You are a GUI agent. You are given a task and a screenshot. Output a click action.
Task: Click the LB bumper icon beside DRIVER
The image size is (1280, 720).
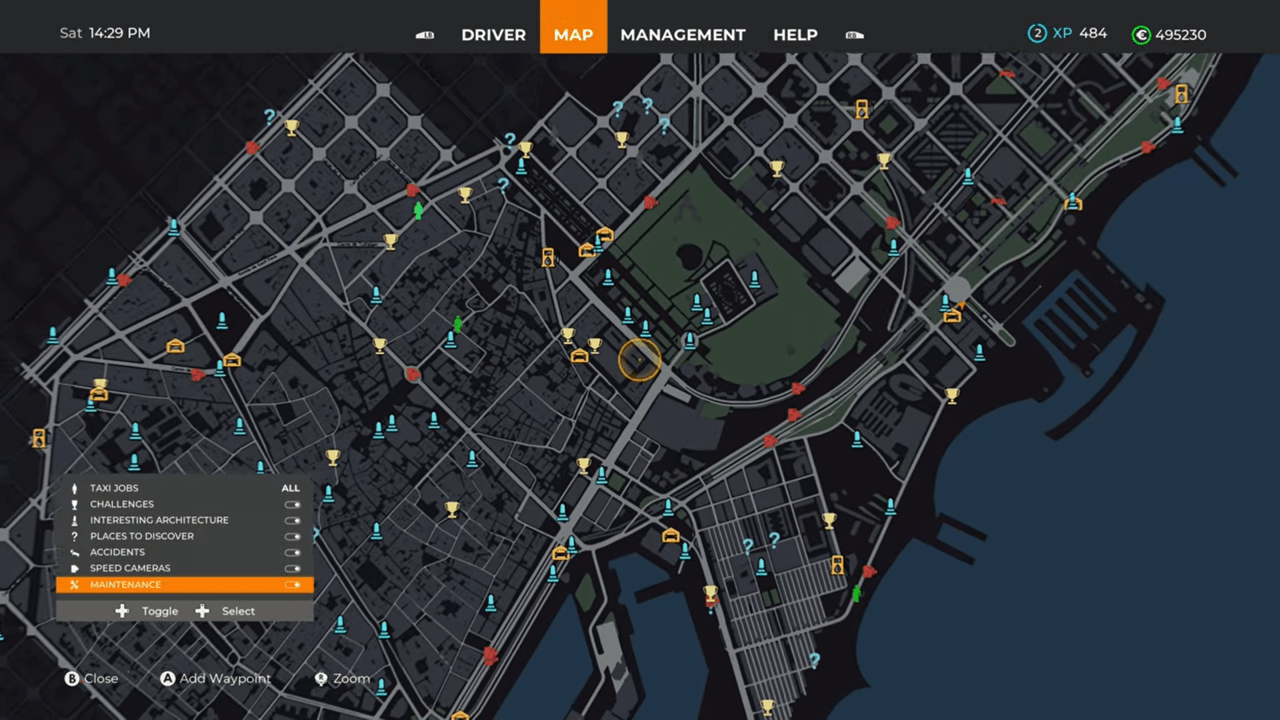coord(425,35)
